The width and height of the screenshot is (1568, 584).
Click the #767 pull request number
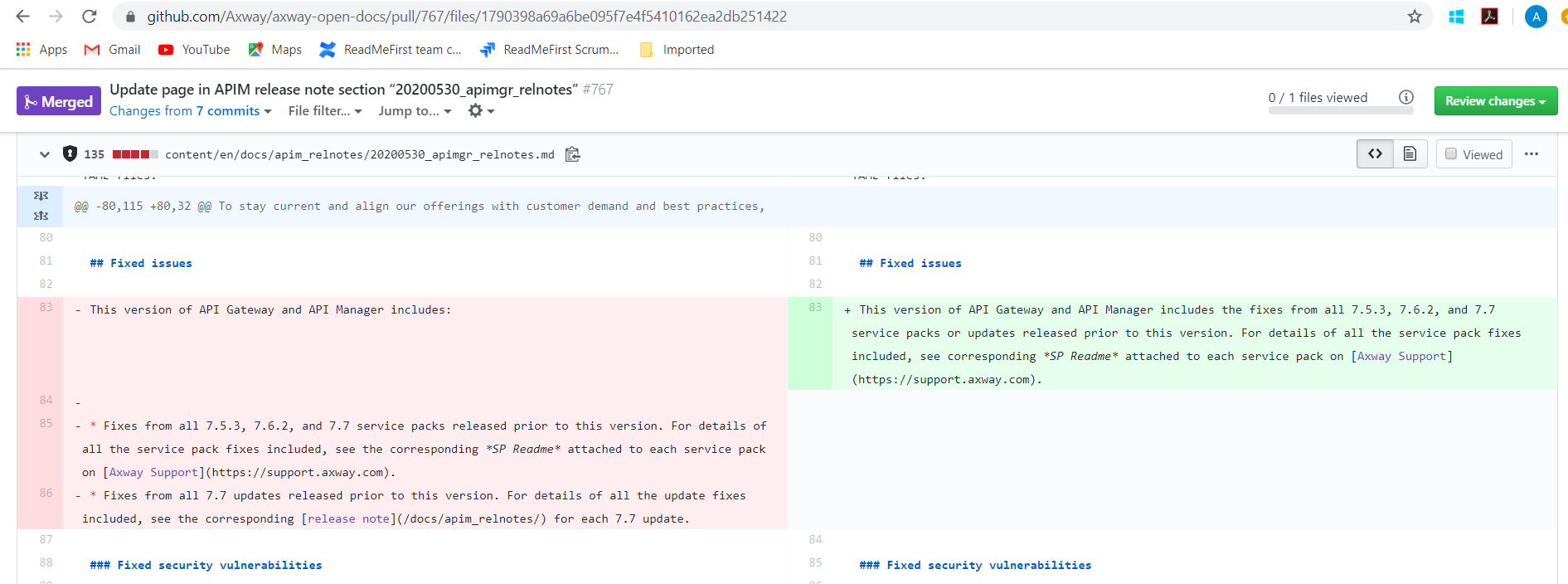coord(598,89)
